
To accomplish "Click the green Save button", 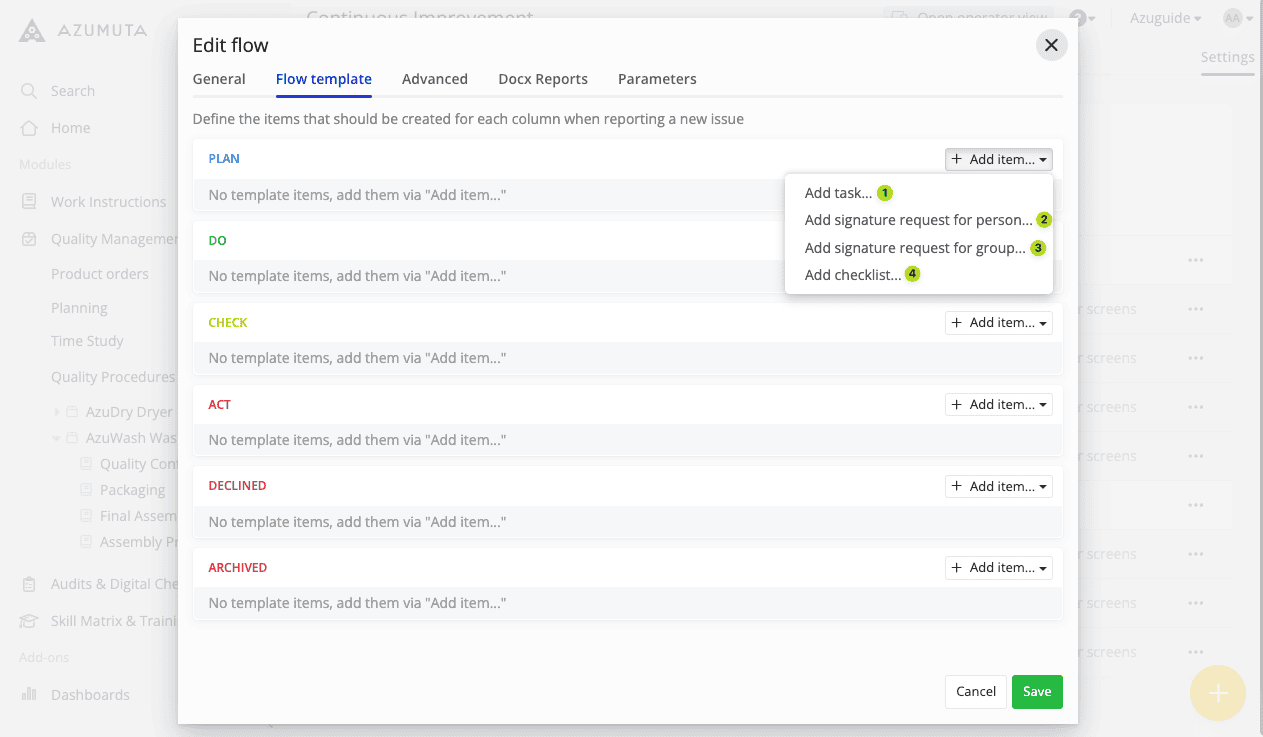I will click(x=1036, y=692).
